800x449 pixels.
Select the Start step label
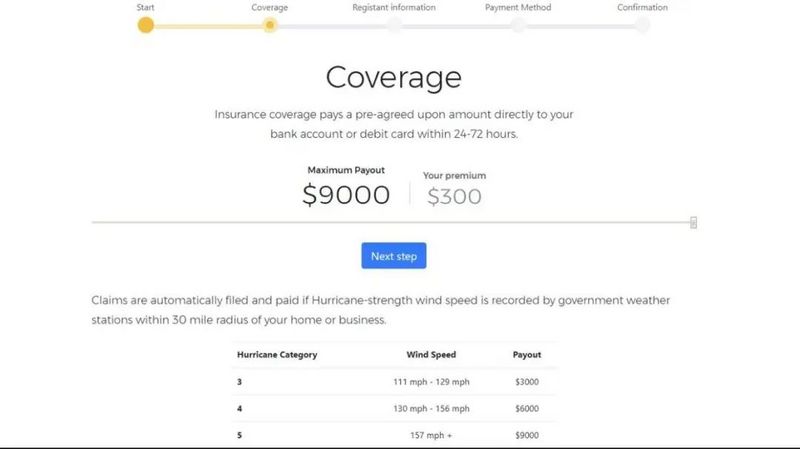[x=145, y=7]
